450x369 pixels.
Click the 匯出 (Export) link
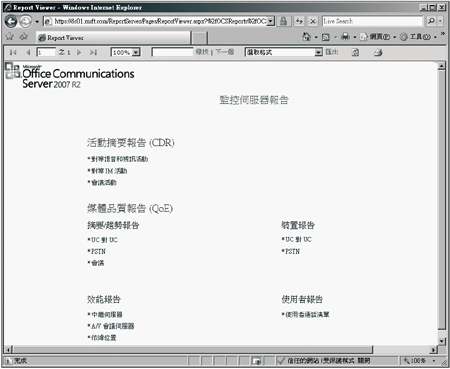332,52
